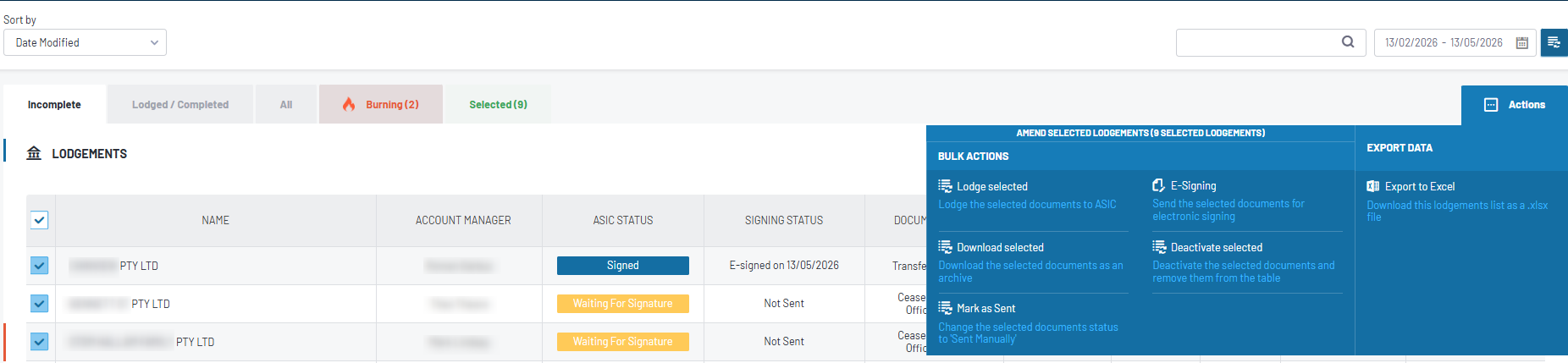The height and width of the screenshot is (363, 1568).
Task: Collapse the Actions menu button
Action: (1515, 105)
